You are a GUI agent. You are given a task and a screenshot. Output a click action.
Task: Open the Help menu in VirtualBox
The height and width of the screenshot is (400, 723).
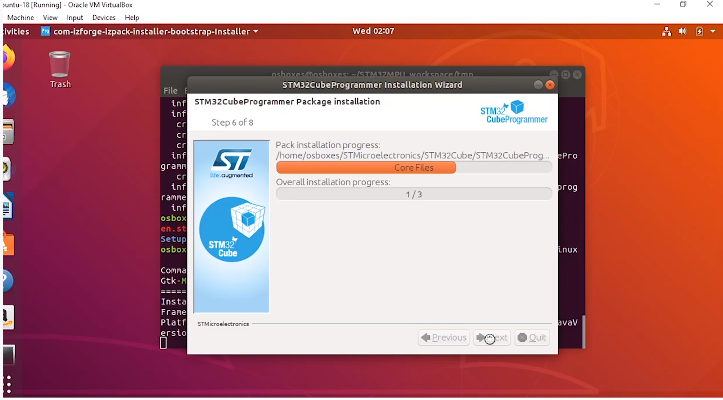132,18
